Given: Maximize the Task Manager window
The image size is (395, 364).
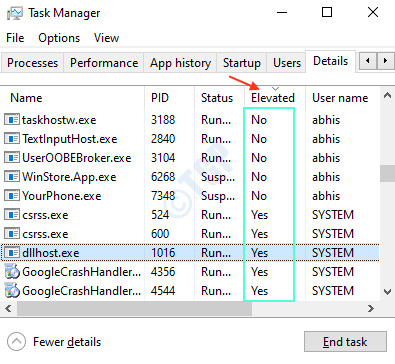Looking at the screenshot, I should 327,12.
